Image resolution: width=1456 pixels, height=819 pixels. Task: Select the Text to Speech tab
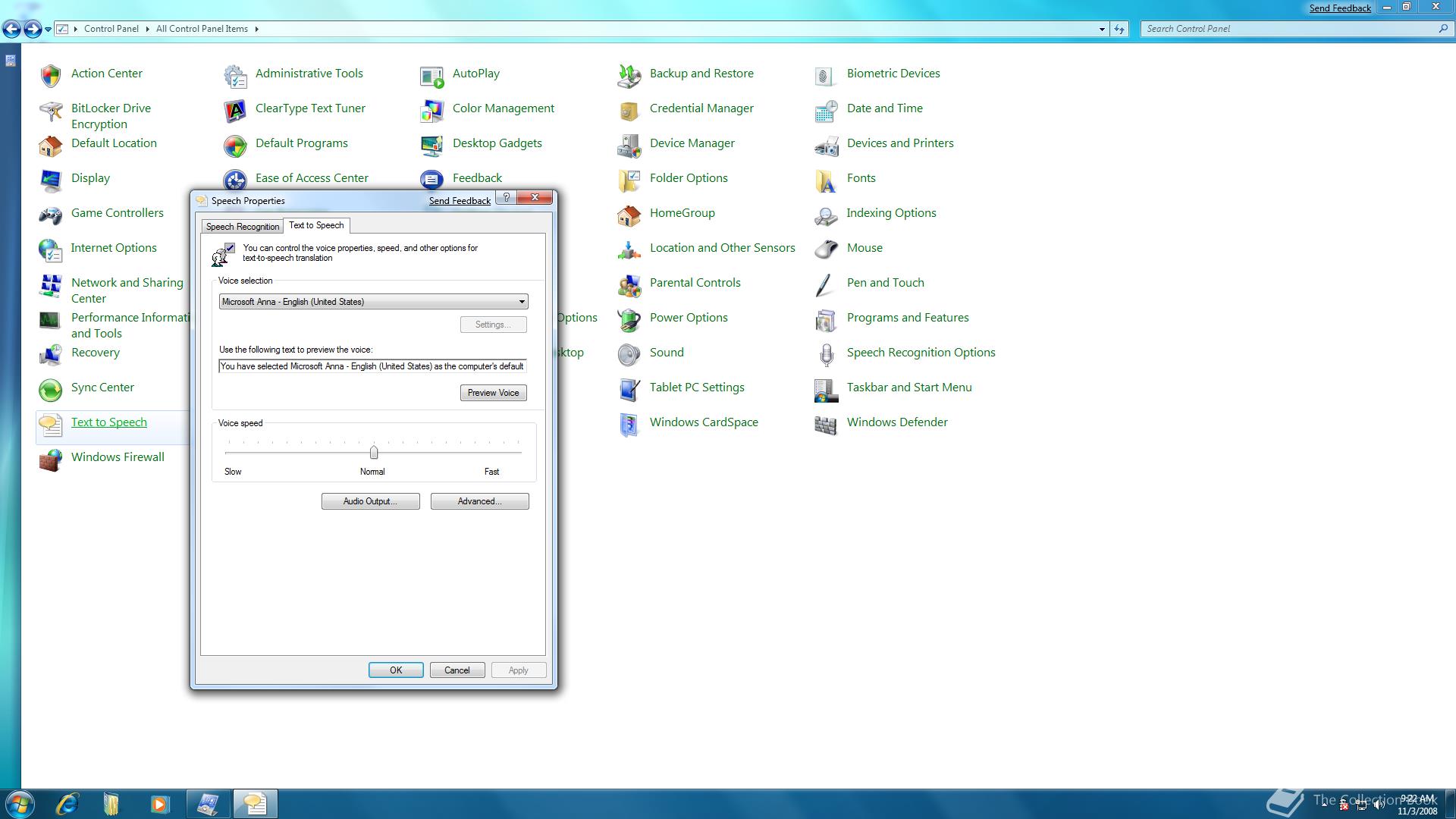click(x=317, y=225)
